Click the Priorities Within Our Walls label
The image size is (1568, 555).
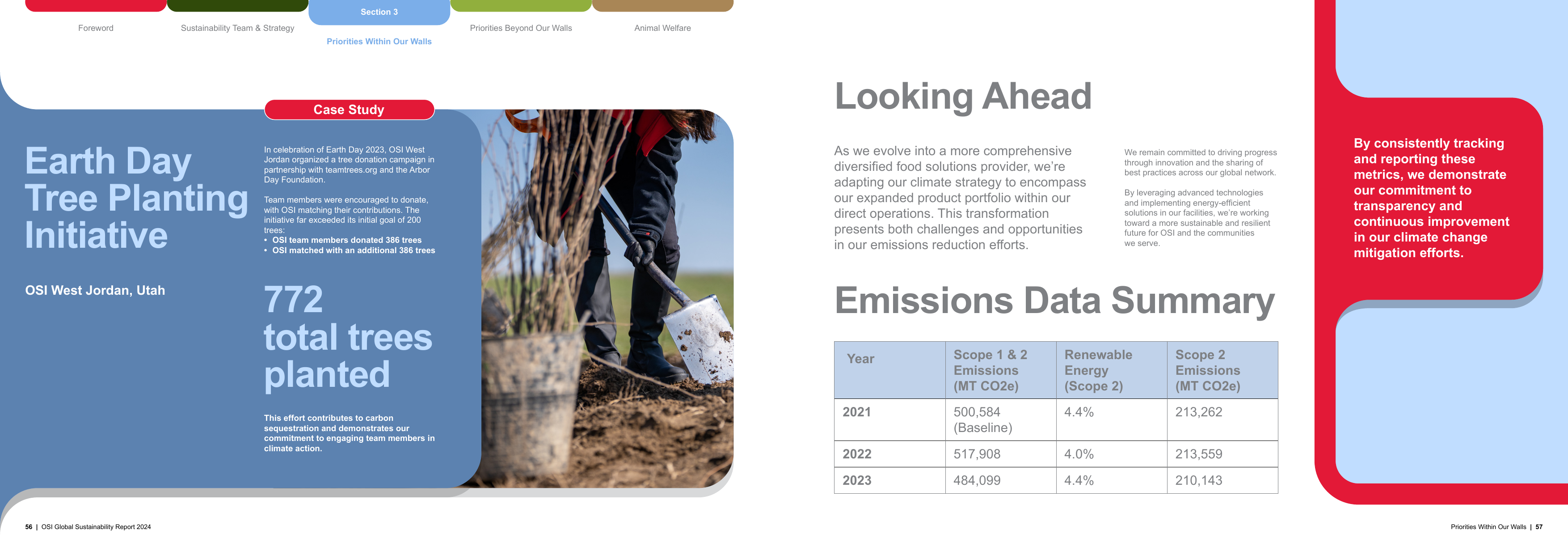click(379, 42)
